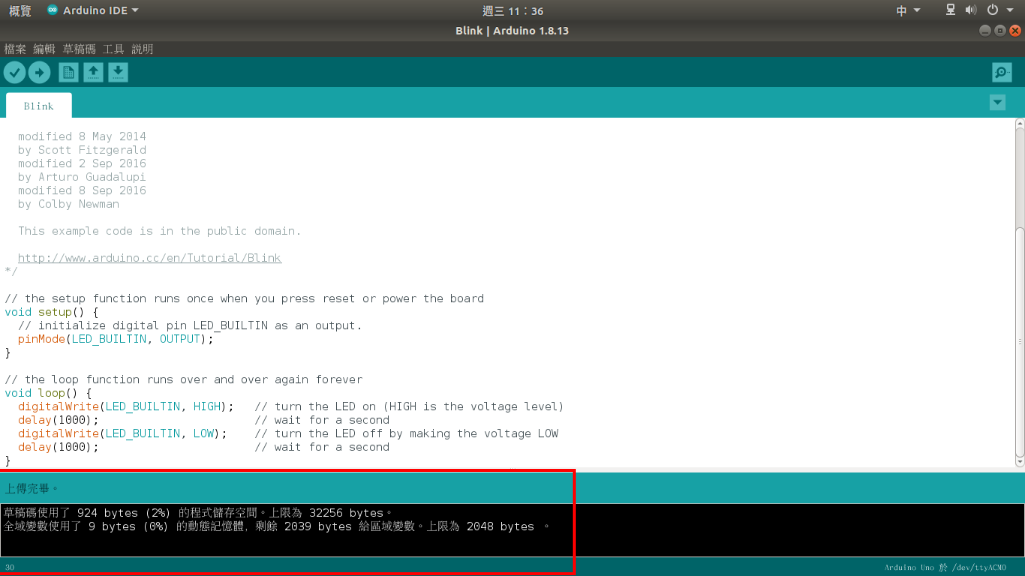Open the 編輯 menu

44,49
